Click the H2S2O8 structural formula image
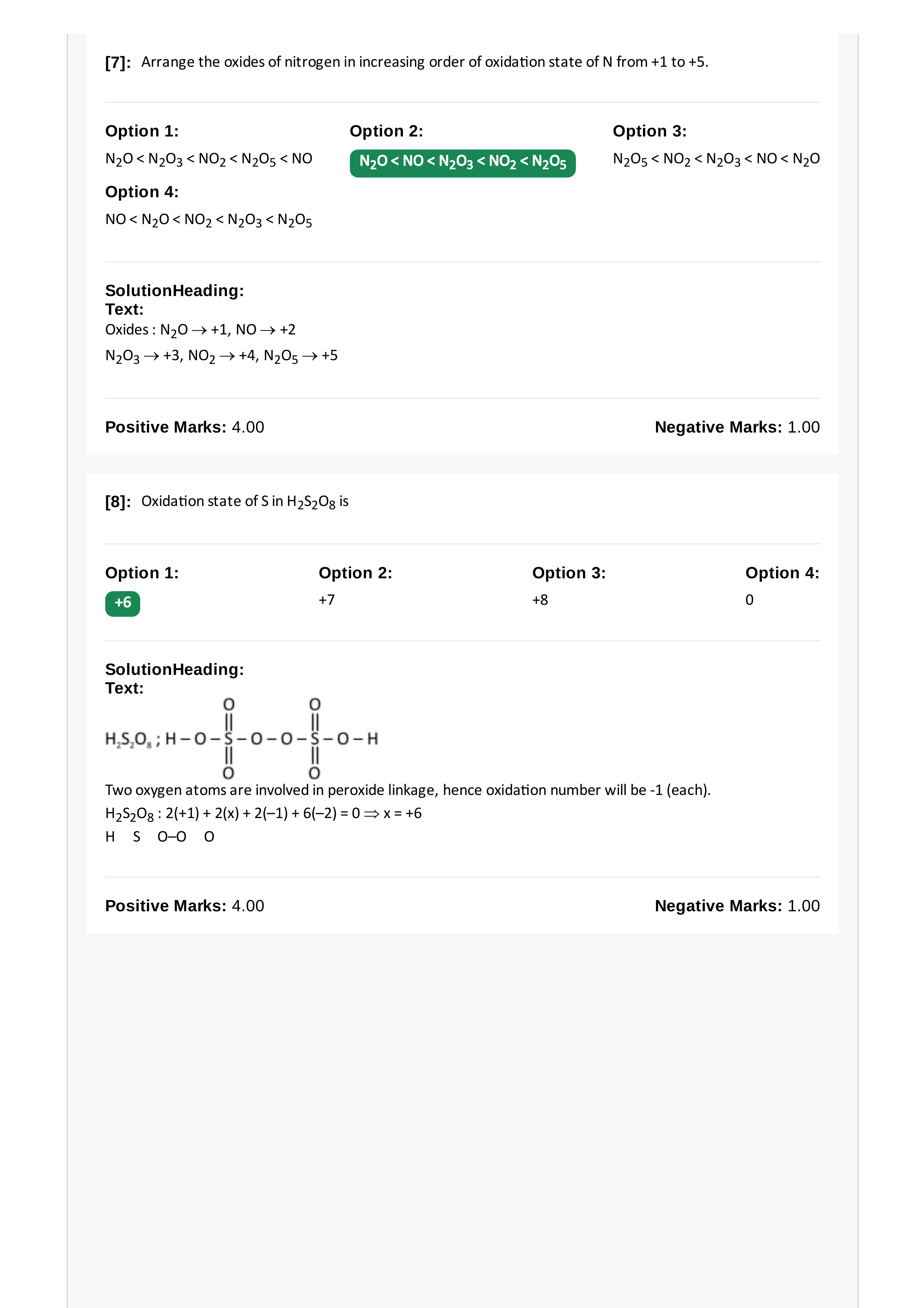 [x=242, y=738]
